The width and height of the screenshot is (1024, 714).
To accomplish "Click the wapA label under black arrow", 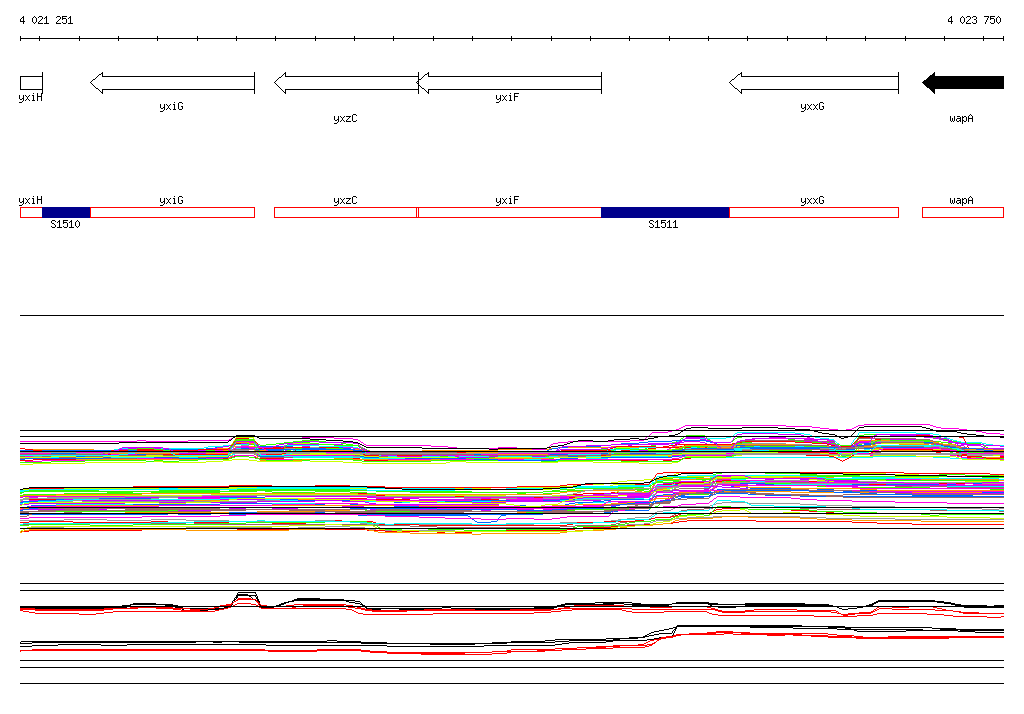I will 961,118.
